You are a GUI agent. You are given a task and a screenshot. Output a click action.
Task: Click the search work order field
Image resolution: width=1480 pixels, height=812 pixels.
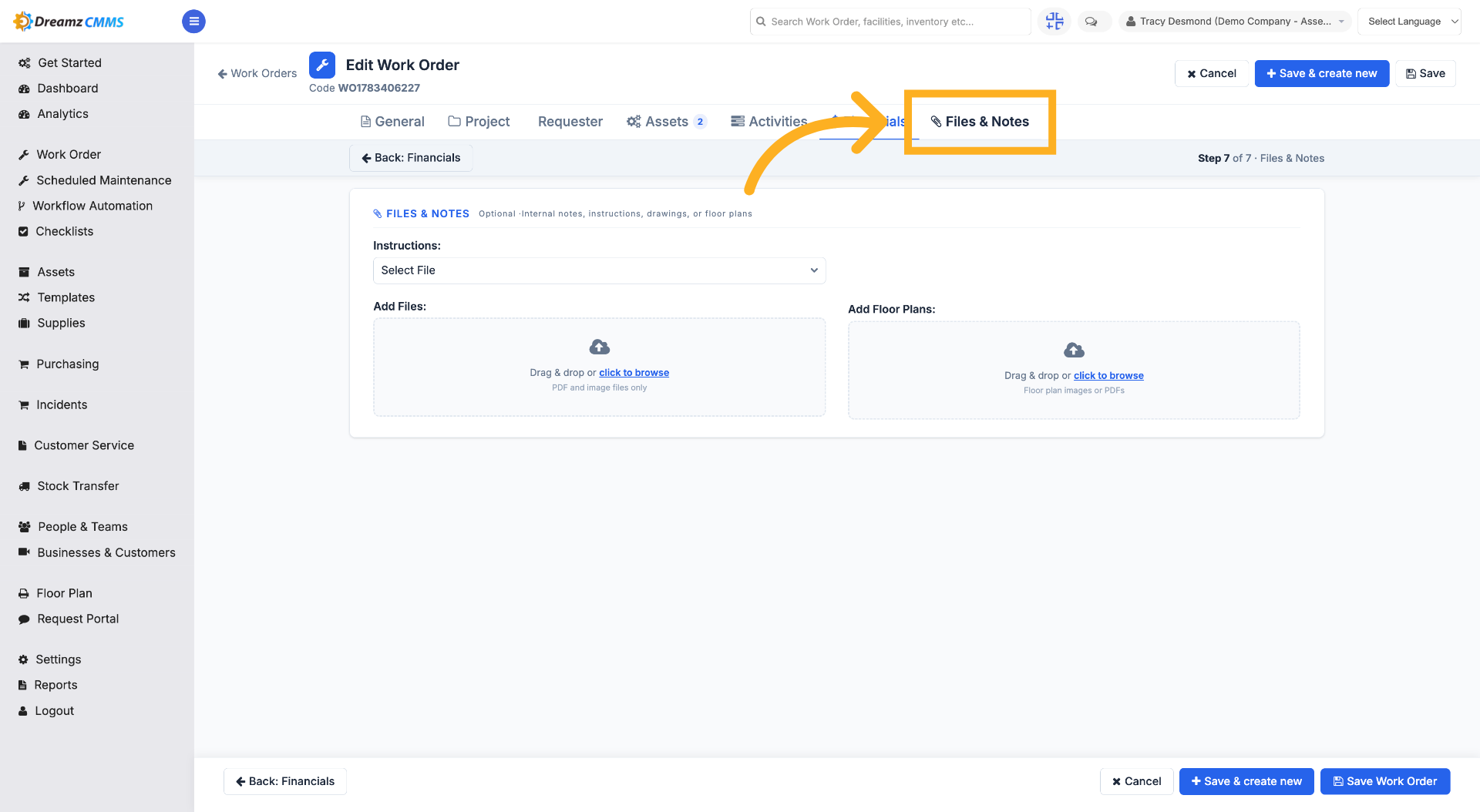point(890,22)
